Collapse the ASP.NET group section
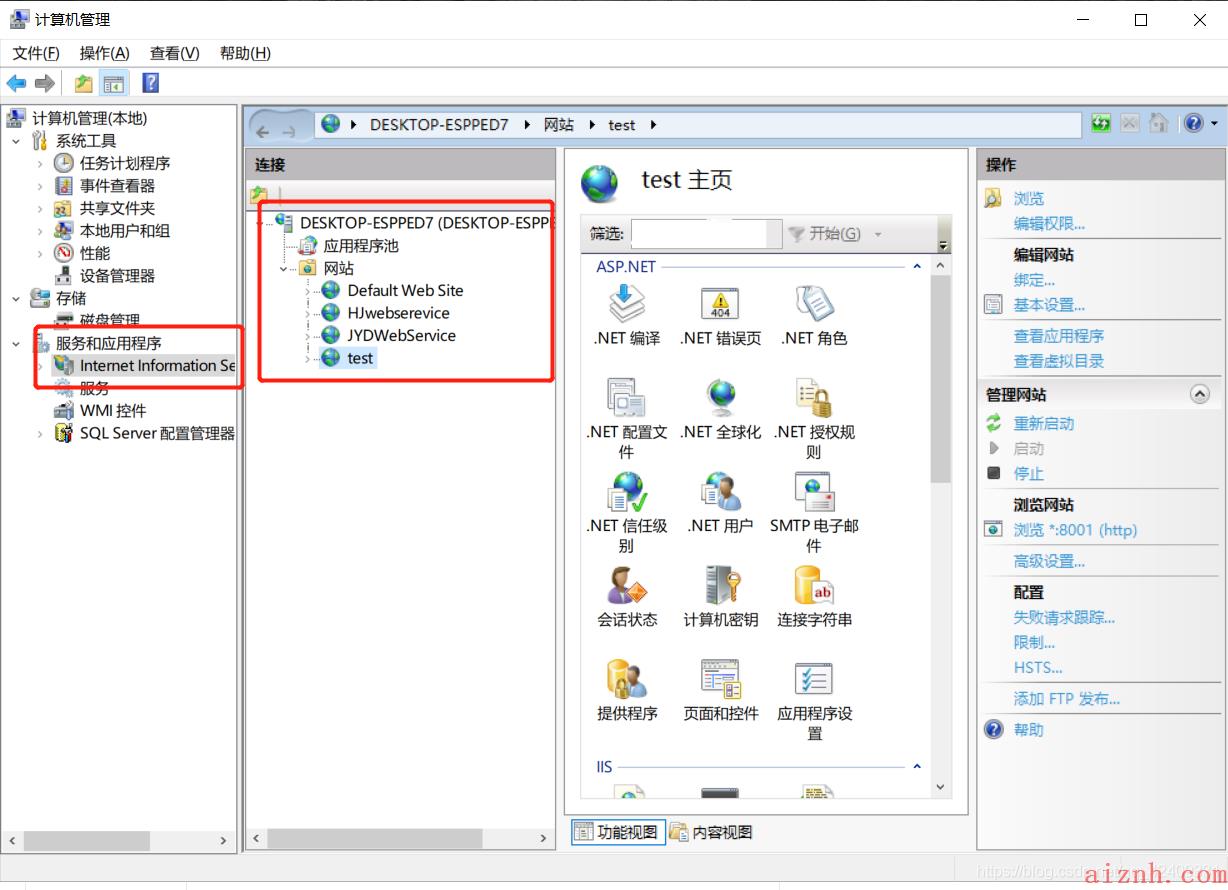The image size is (1228, 890). pyautogui.click(x=916, y=267)
